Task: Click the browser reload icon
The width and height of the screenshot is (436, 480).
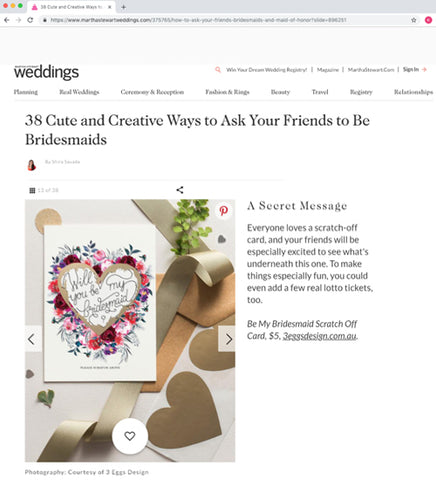Action: click(x=30, y=20)
